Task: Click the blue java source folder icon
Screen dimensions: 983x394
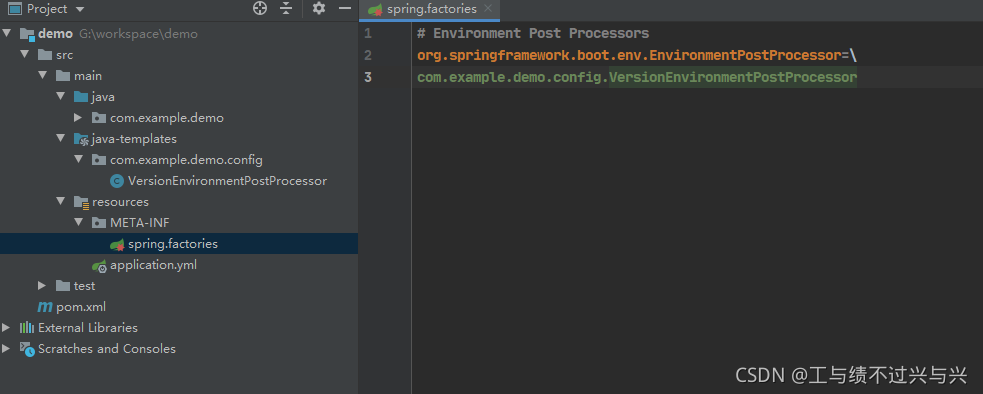Action: [81, 97]
